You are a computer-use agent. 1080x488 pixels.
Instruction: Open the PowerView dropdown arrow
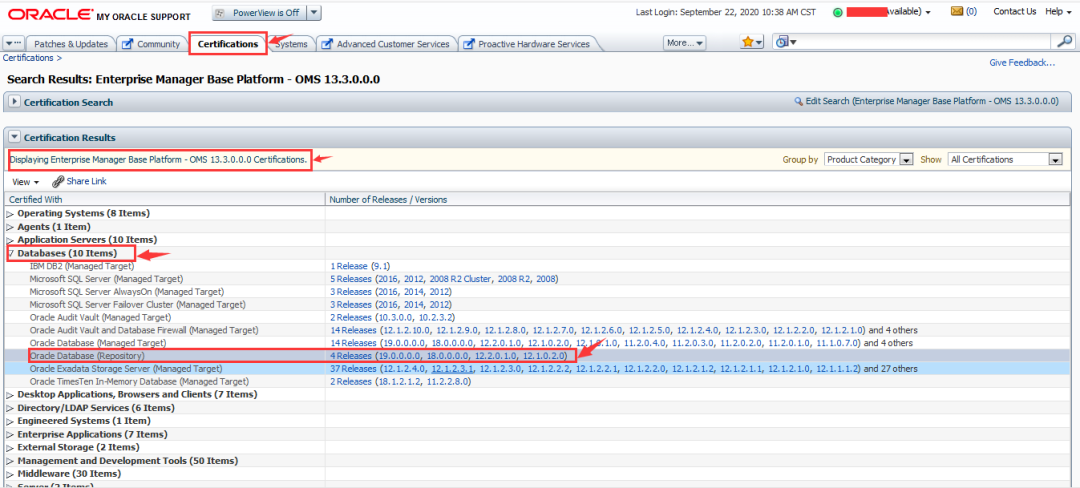click(313, 13)
